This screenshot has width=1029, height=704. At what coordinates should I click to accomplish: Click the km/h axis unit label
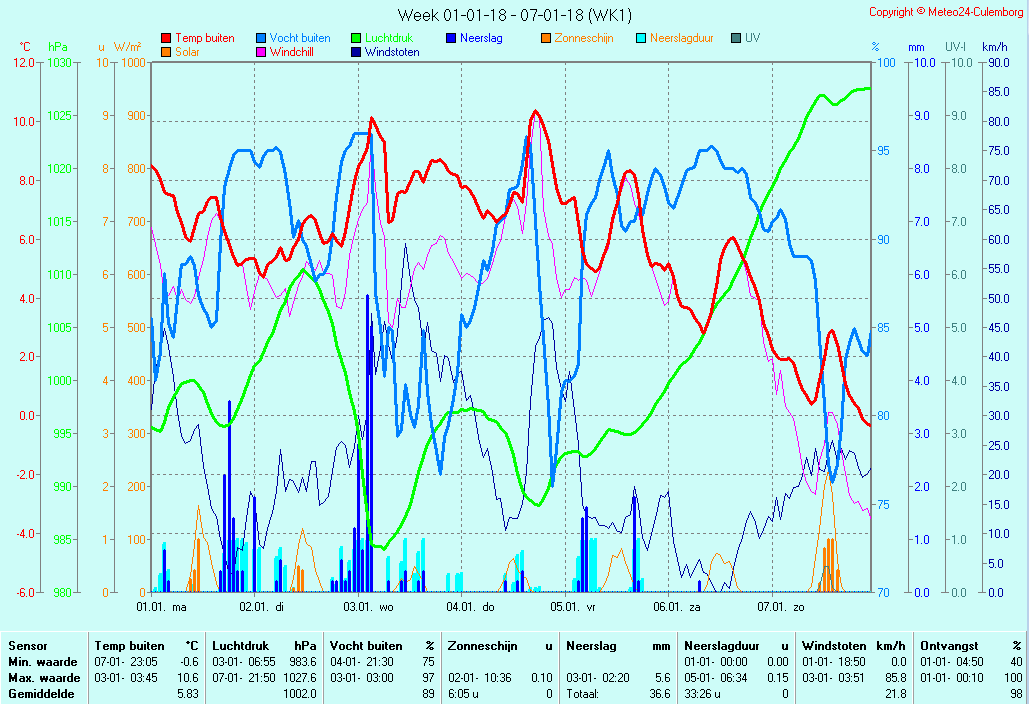coord(994,47)
